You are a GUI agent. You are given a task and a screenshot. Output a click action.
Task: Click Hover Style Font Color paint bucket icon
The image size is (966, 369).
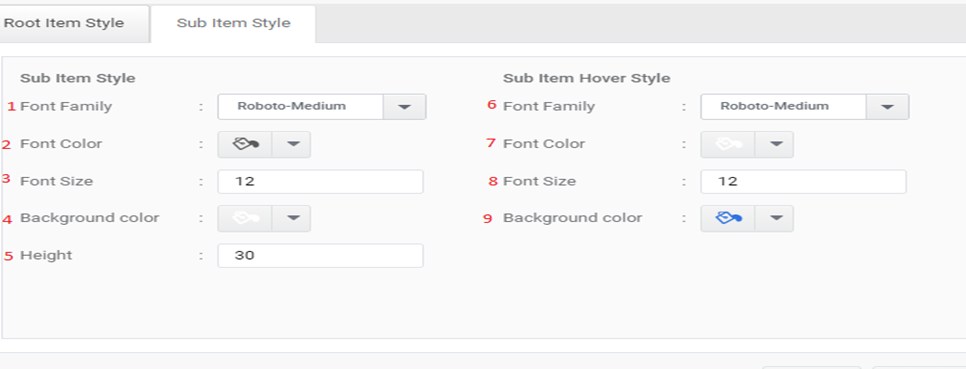pyautogui.click(x=728, y=144)
